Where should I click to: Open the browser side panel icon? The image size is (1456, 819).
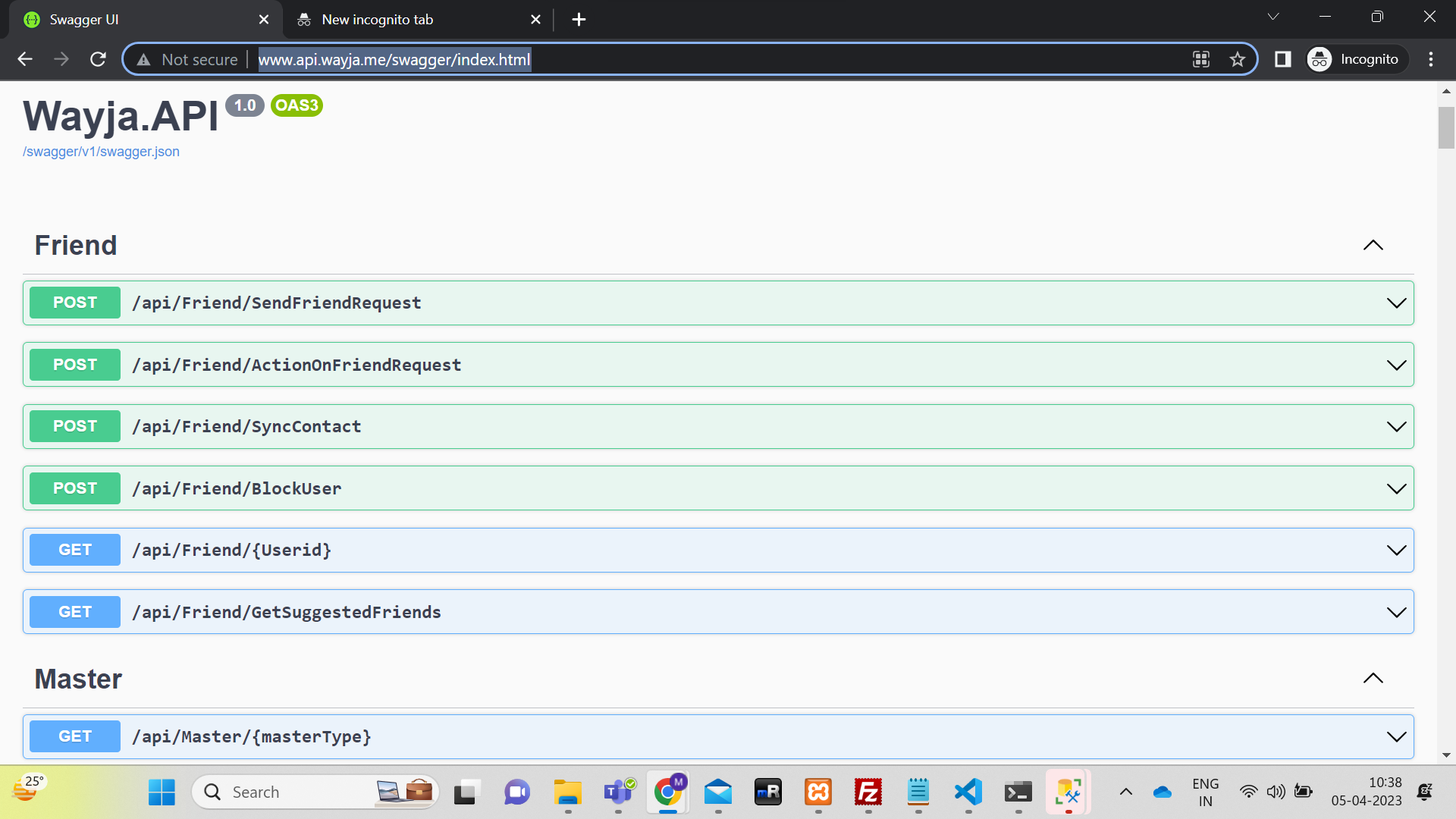coord(1282,59)
